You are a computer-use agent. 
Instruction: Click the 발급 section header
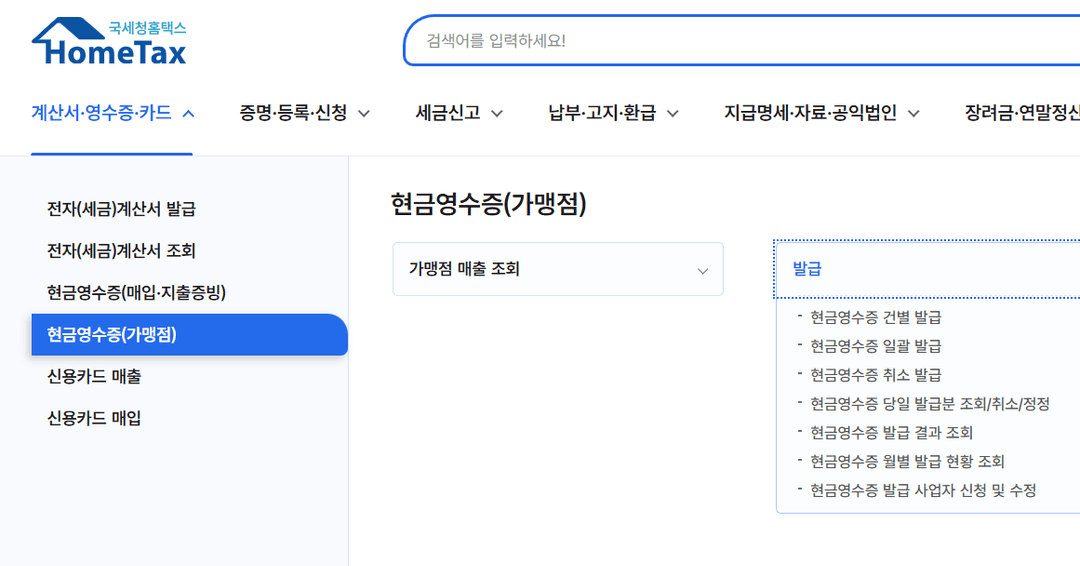pos(927,269)
